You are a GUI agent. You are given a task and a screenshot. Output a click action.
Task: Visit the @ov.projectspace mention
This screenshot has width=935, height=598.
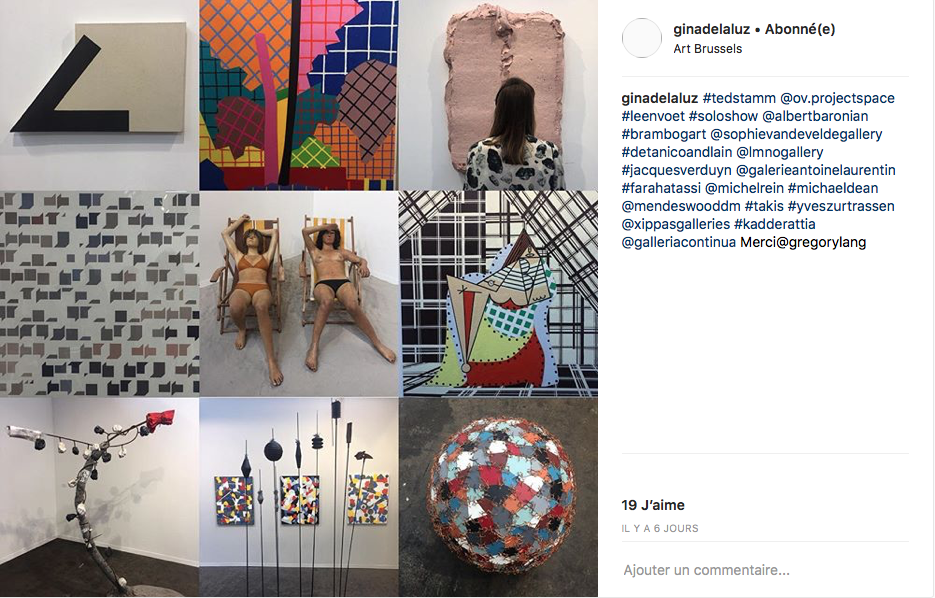point(837,98)
